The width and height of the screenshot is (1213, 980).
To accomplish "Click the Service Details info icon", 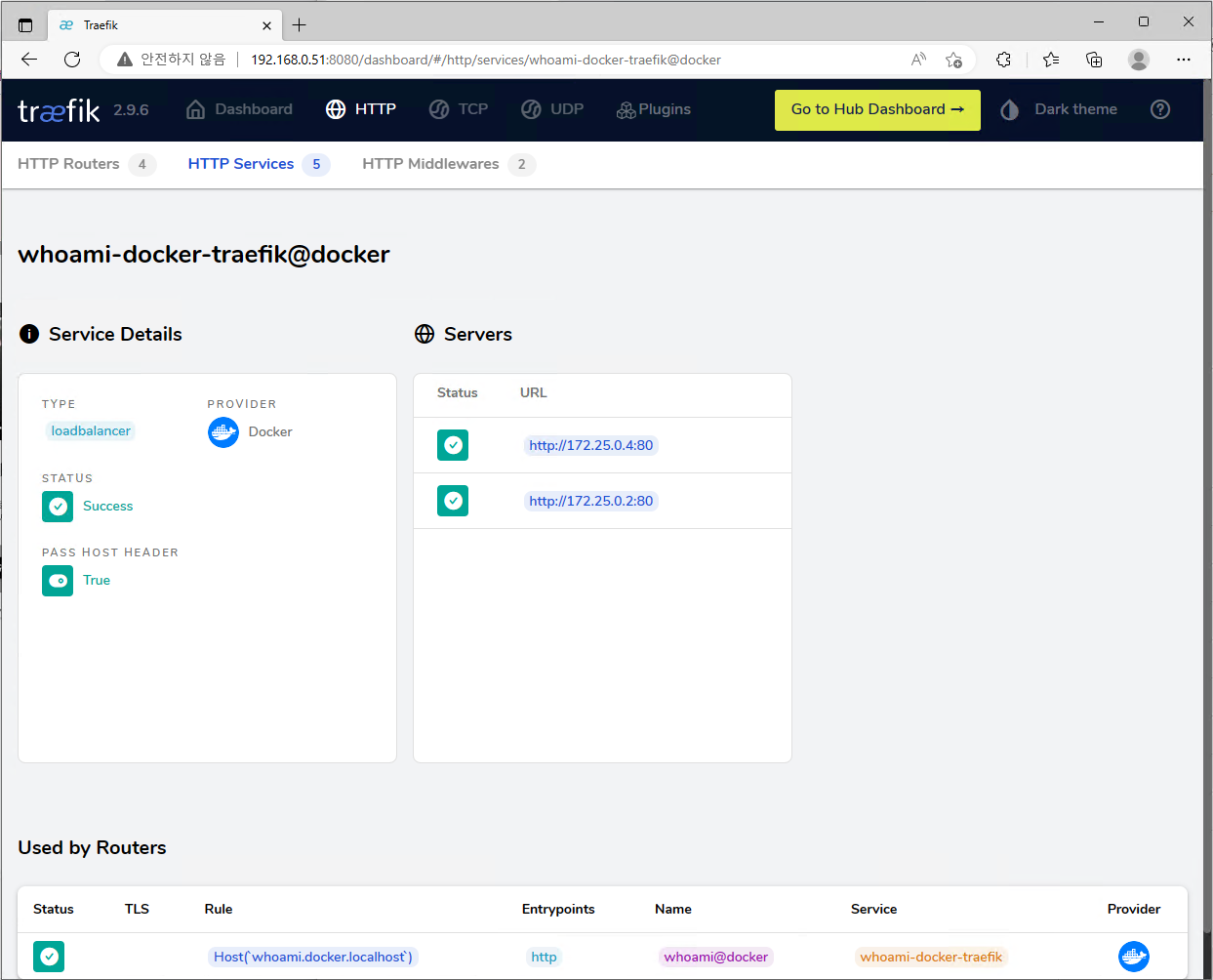I will pyautogui.click(x=29, y=334).
